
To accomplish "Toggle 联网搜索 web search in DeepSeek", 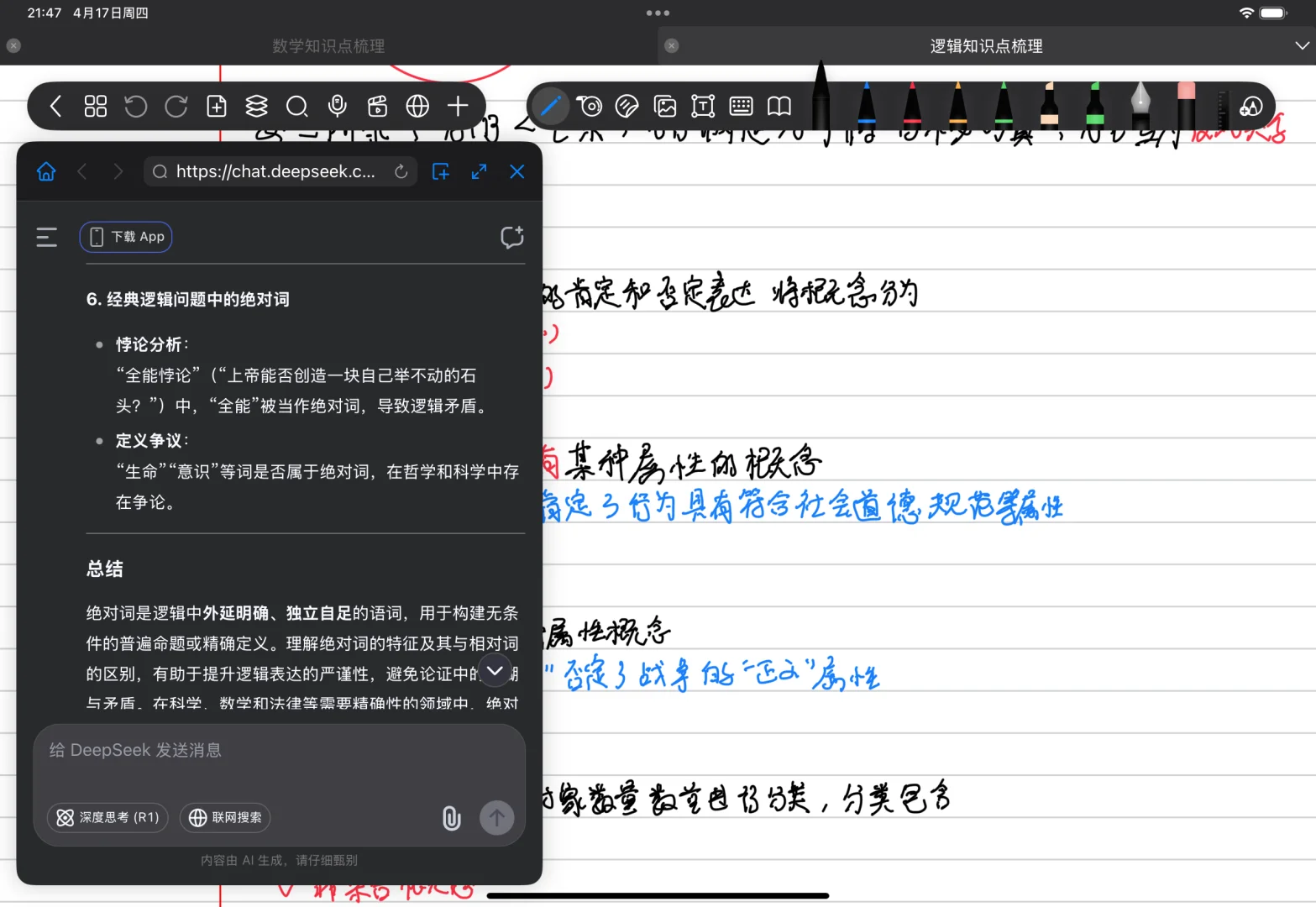I will (x=224, y=817).
